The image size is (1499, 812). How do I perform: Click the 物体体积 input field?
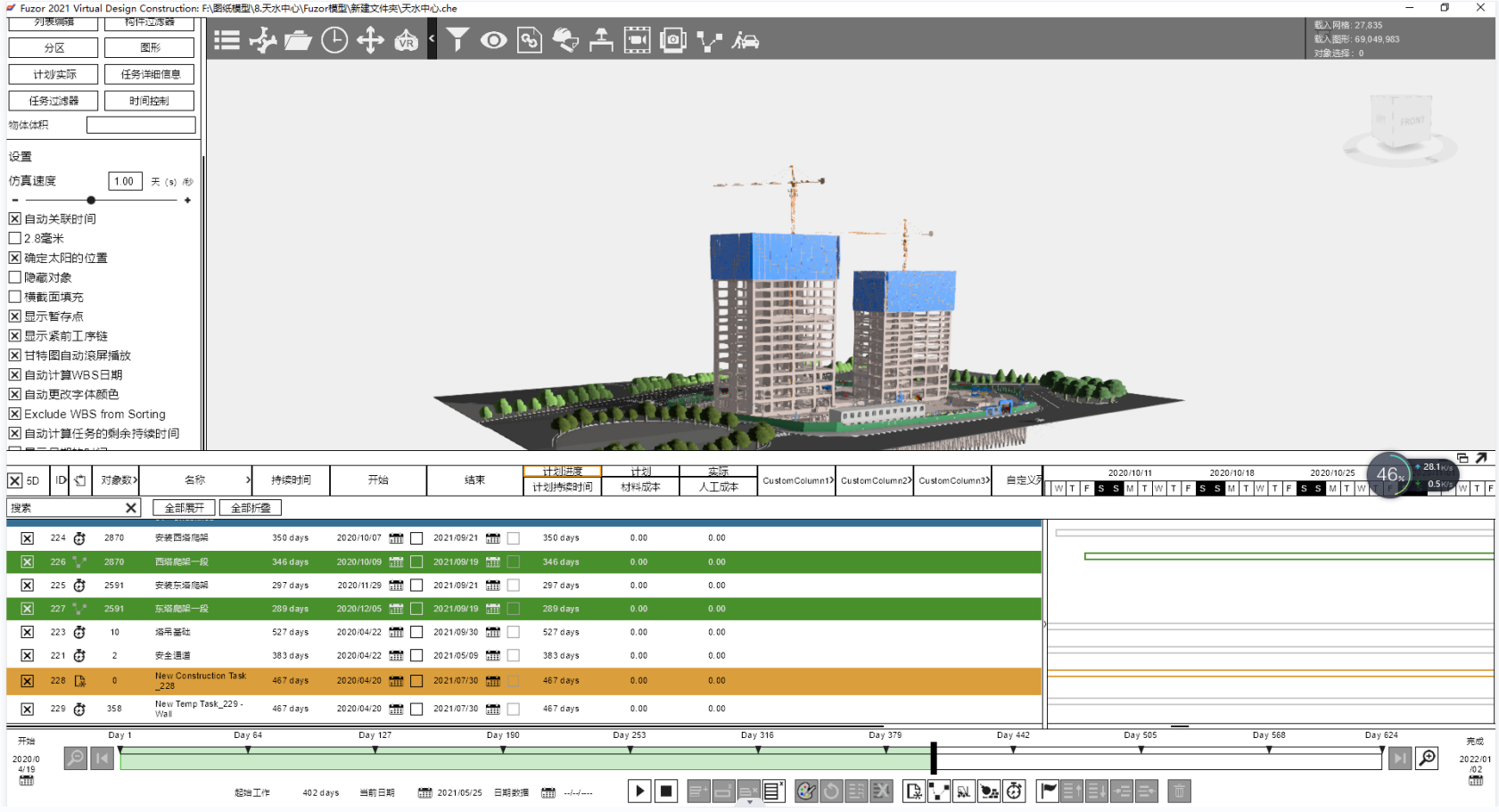(x=141, y=125)
